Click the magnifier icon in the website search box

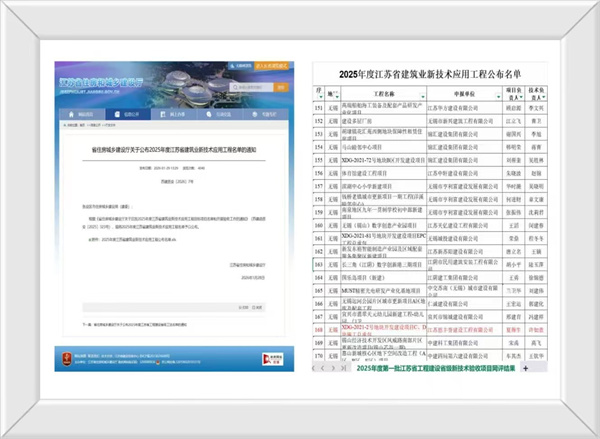(235, 88)
